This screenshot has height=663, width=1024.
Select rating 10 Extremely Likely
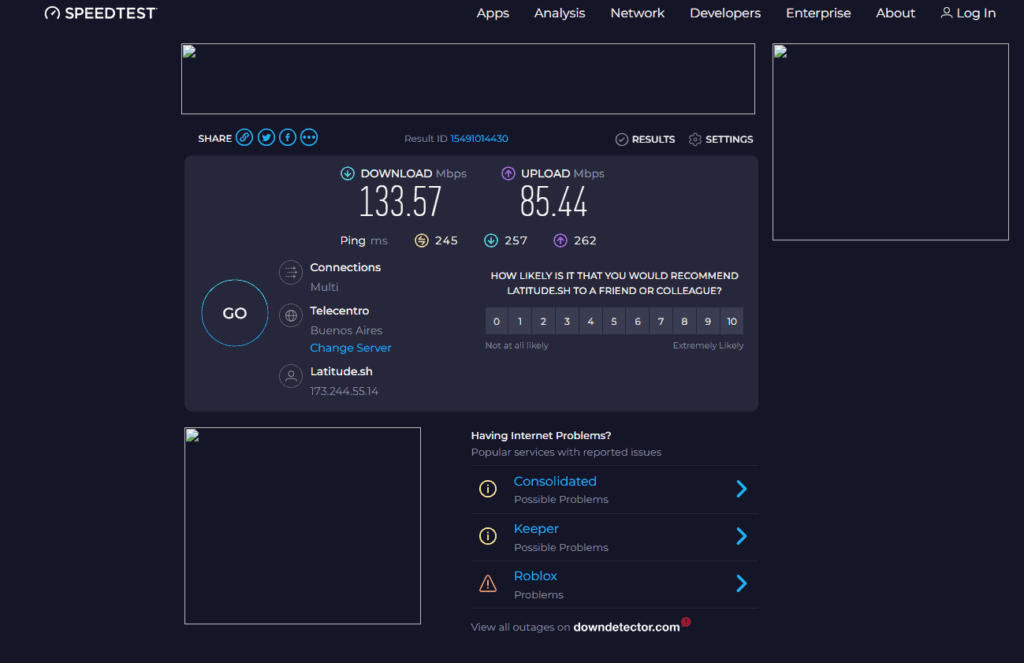732,321
